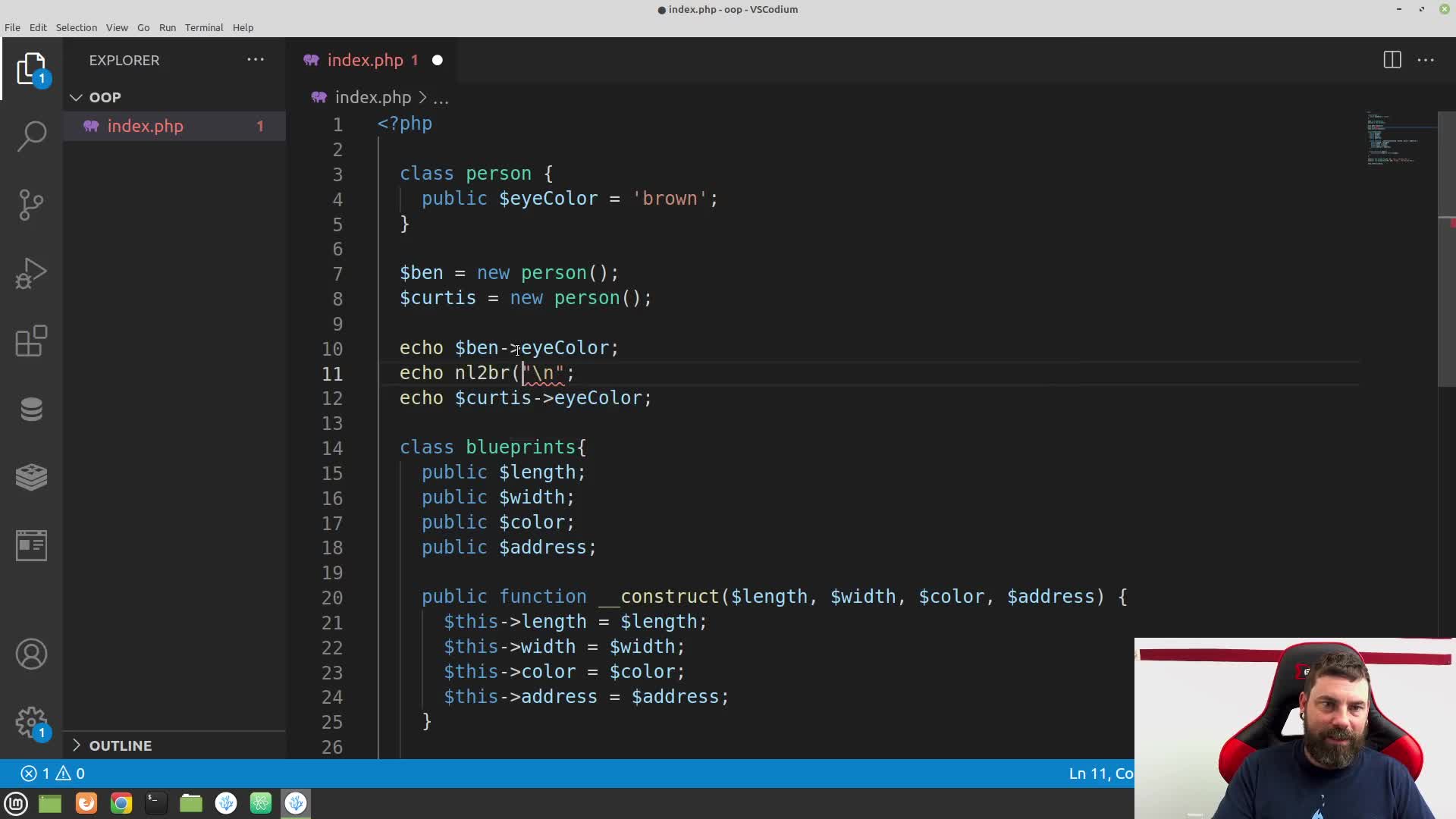This screenshot has width=1456, height=819.
Task: Open the Run and Debug panel
Action: point(31,273)
